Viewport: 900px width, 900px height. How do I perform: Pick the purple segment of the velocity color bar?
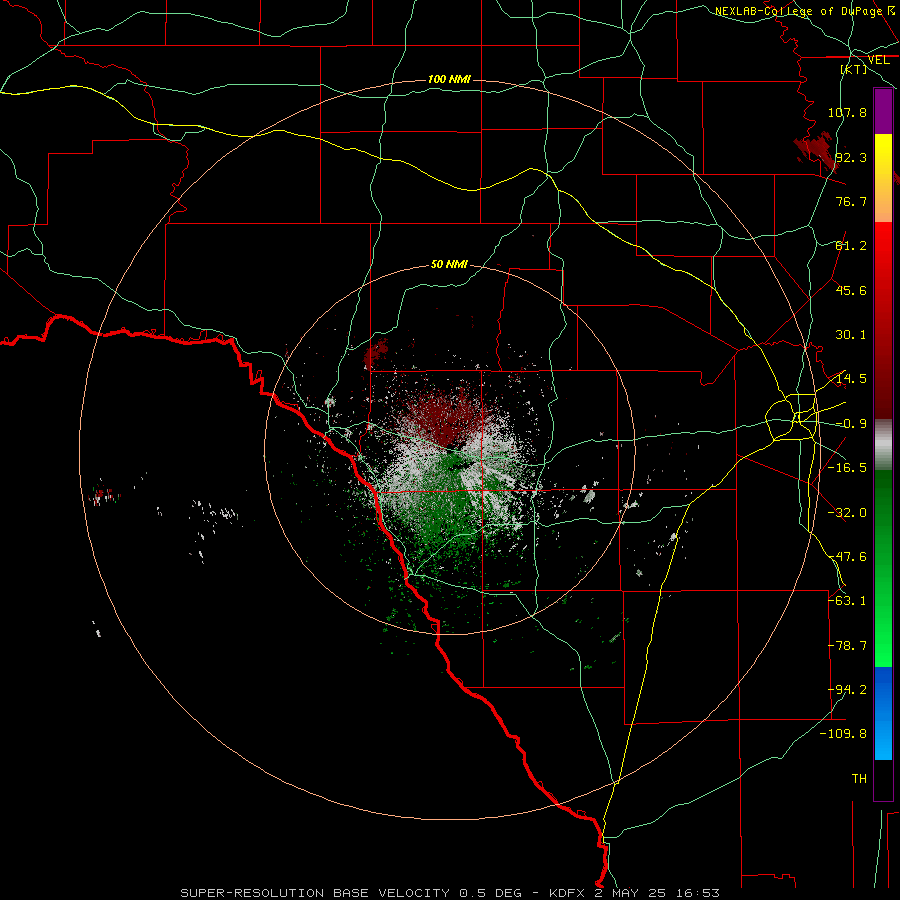(x=883, y=111)
